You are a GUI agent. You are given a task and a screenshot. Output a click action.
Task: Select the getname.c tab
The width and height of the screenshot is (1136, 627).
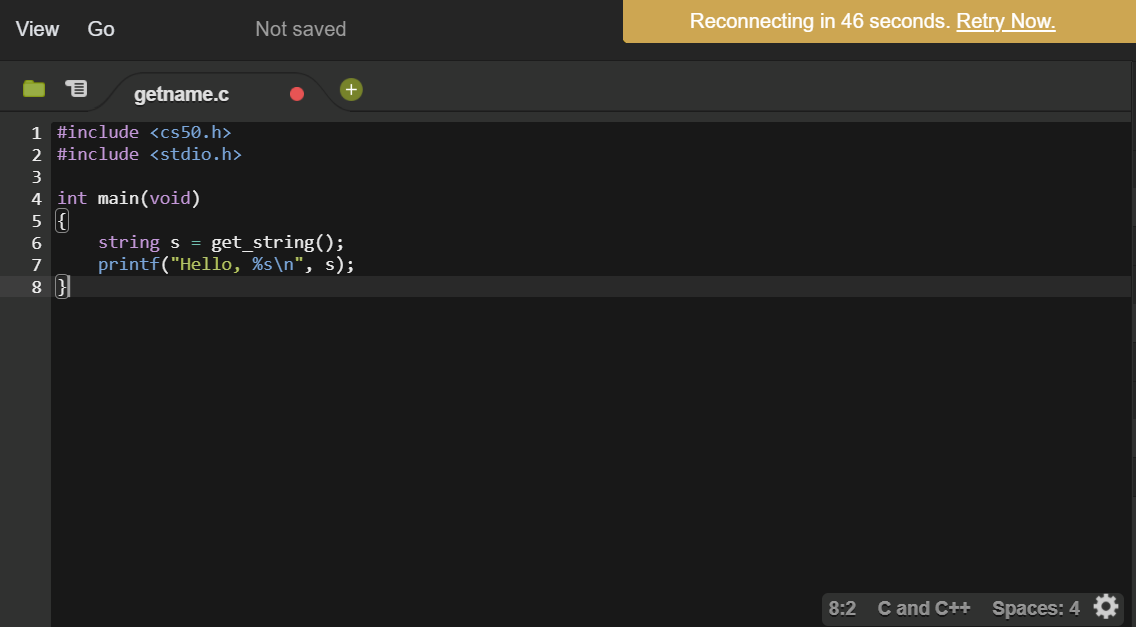pyautogui.click(x=182, y=95)
